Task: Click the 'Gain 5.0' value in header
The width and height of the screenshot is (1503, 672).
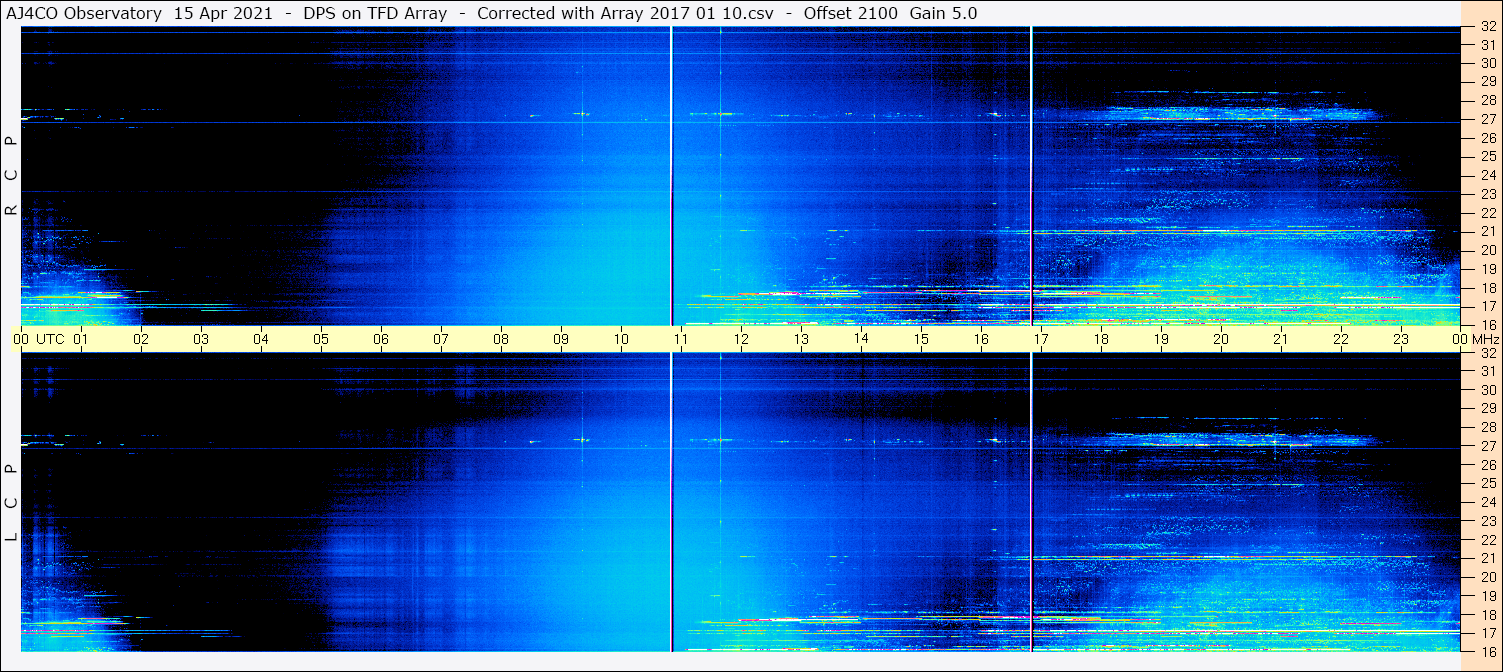Action: (x=943, y=13)
